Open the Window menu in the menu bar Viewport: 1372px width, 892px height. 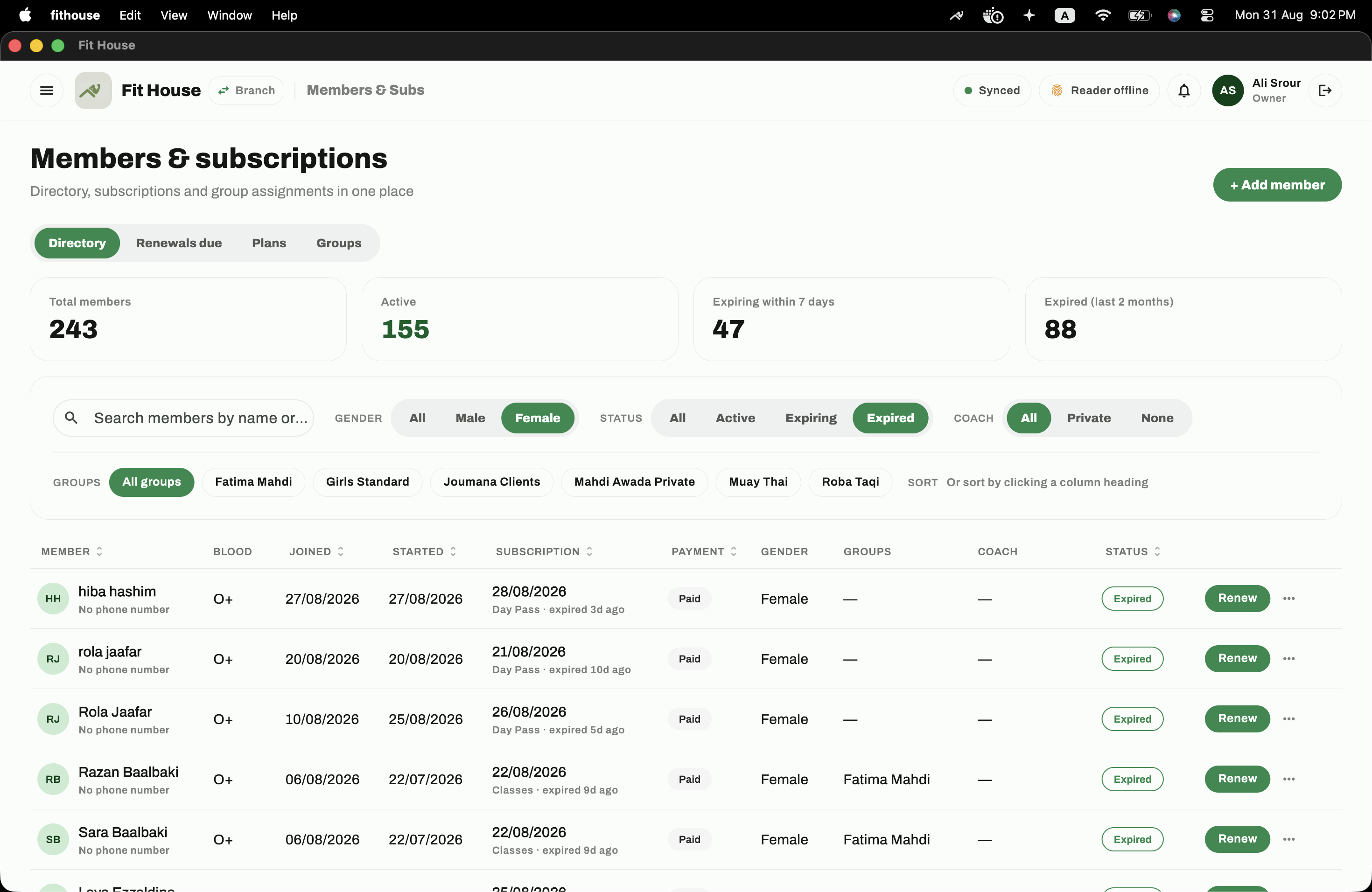230,15
